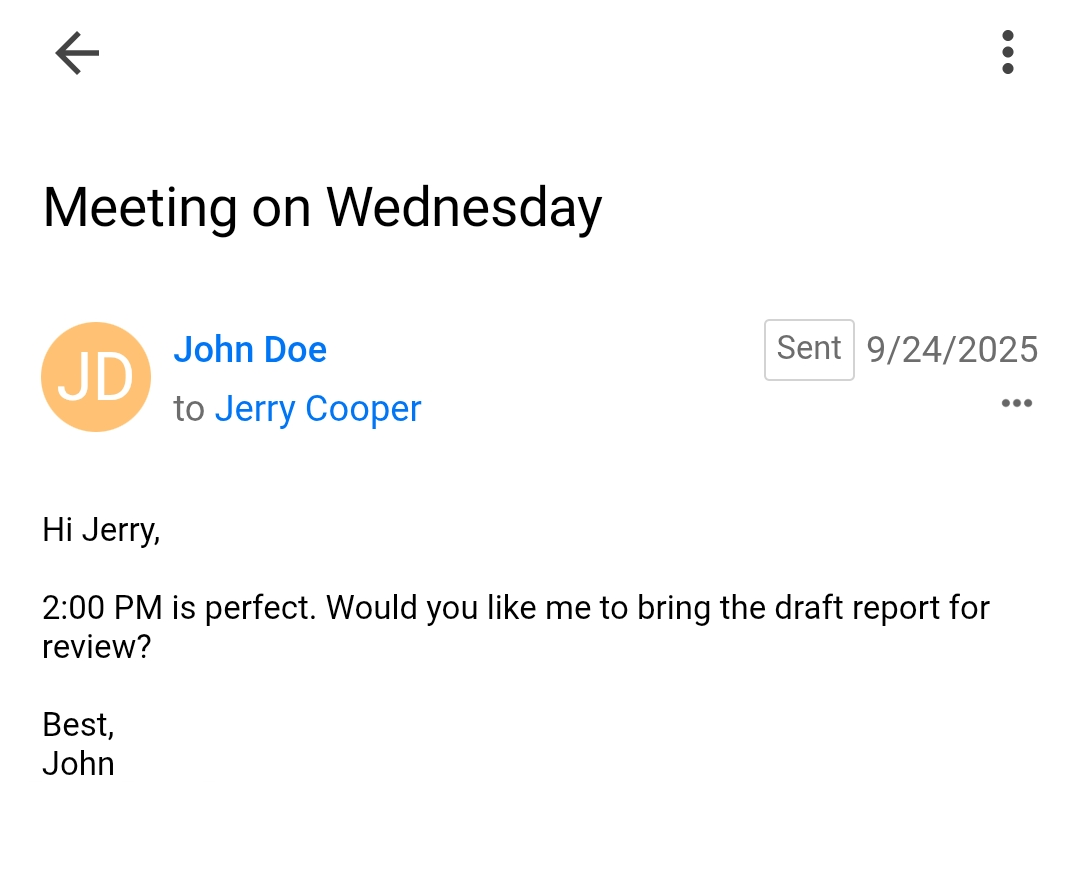Click the Sent folder label badge

[809, 349]
